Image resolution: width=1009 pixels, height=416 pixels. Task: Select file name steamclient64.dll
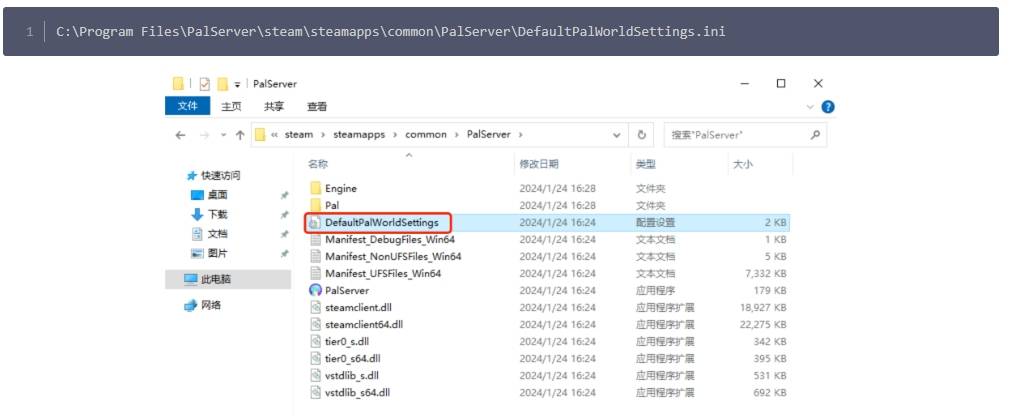point(364,324)
